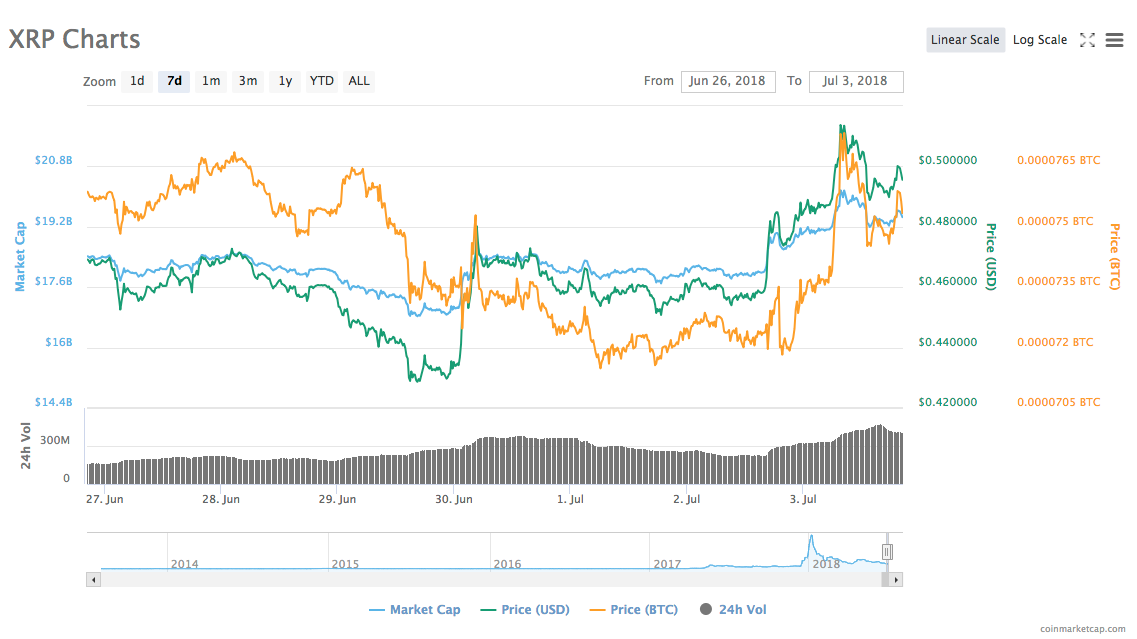Screen dimensions: 1137x639
Task: Open the chart context menu icon
Action: [x=1114, y=39]
